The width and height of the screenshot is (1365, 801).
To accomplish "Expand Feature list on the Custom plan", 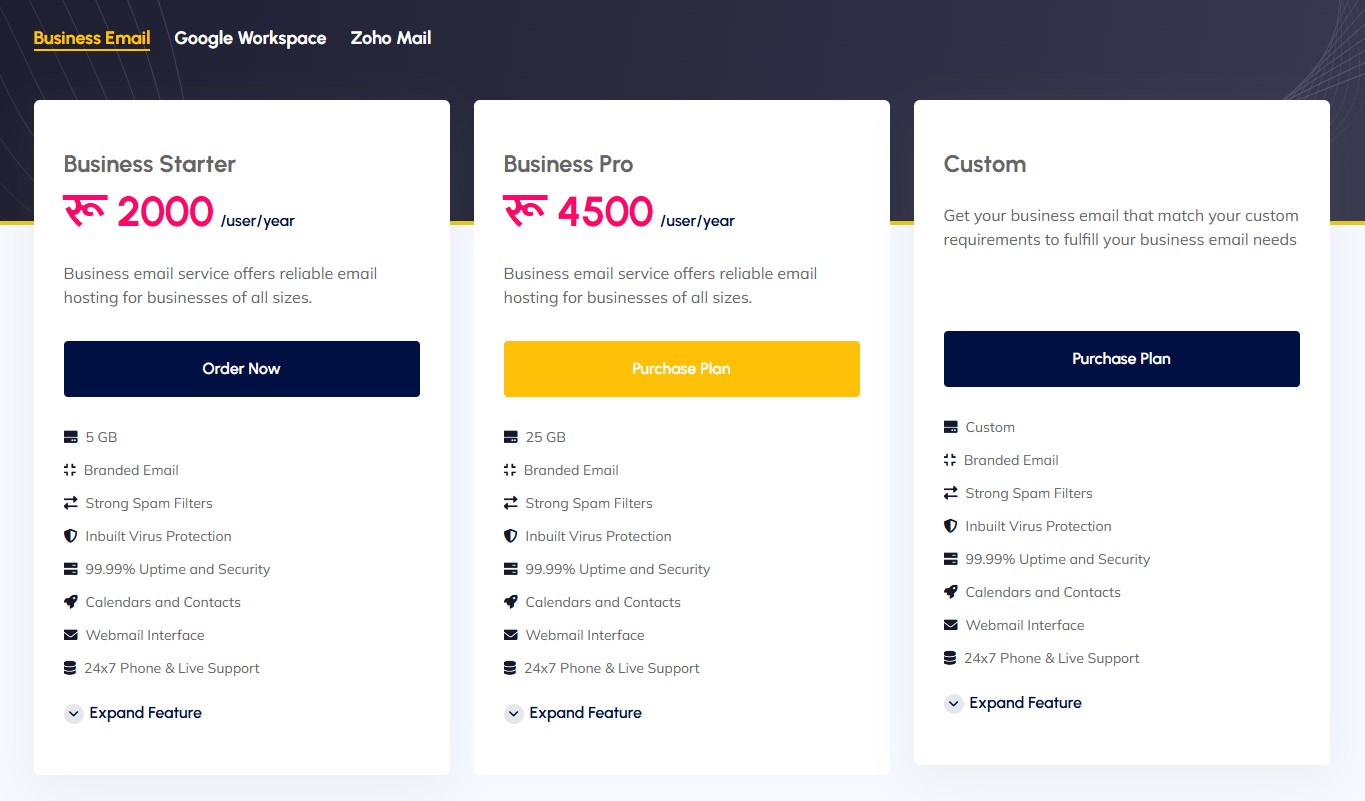I will [1013, 703].
